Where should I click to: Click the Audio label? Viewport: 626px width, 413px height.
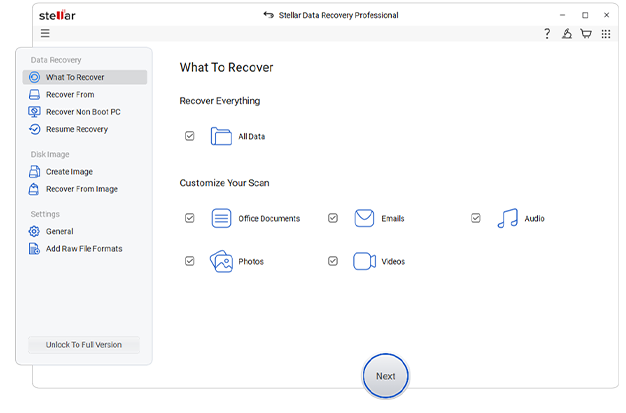[x=535, y=218]
